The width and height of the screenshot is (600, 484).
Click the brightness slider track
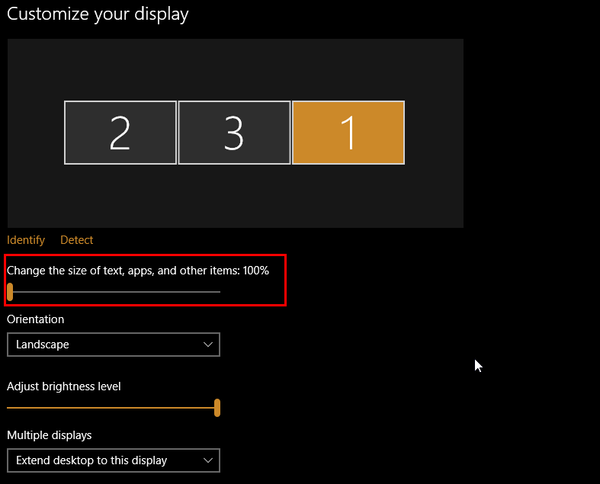[x=114, y=407]
